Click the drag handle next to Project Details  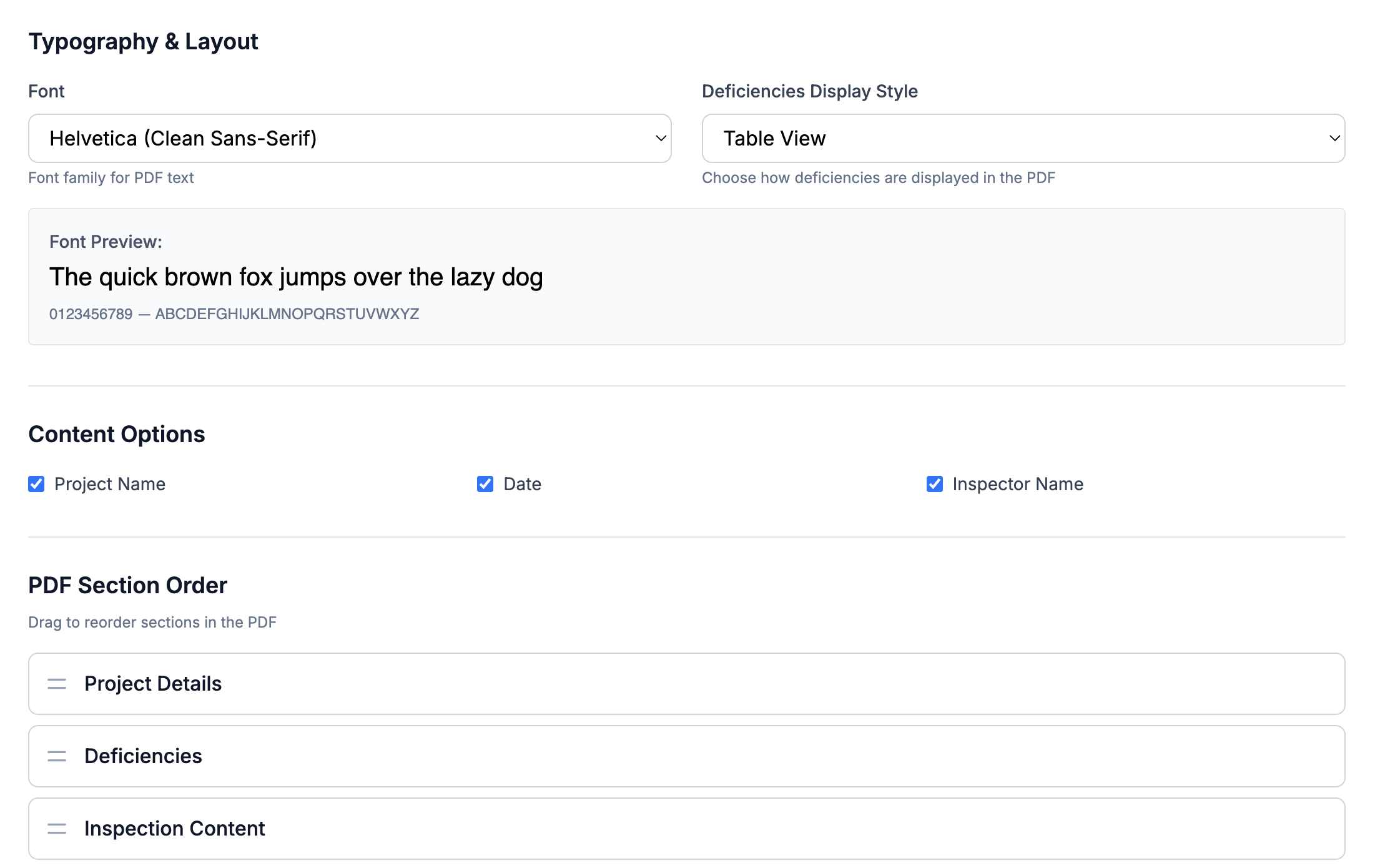[56, 684]
